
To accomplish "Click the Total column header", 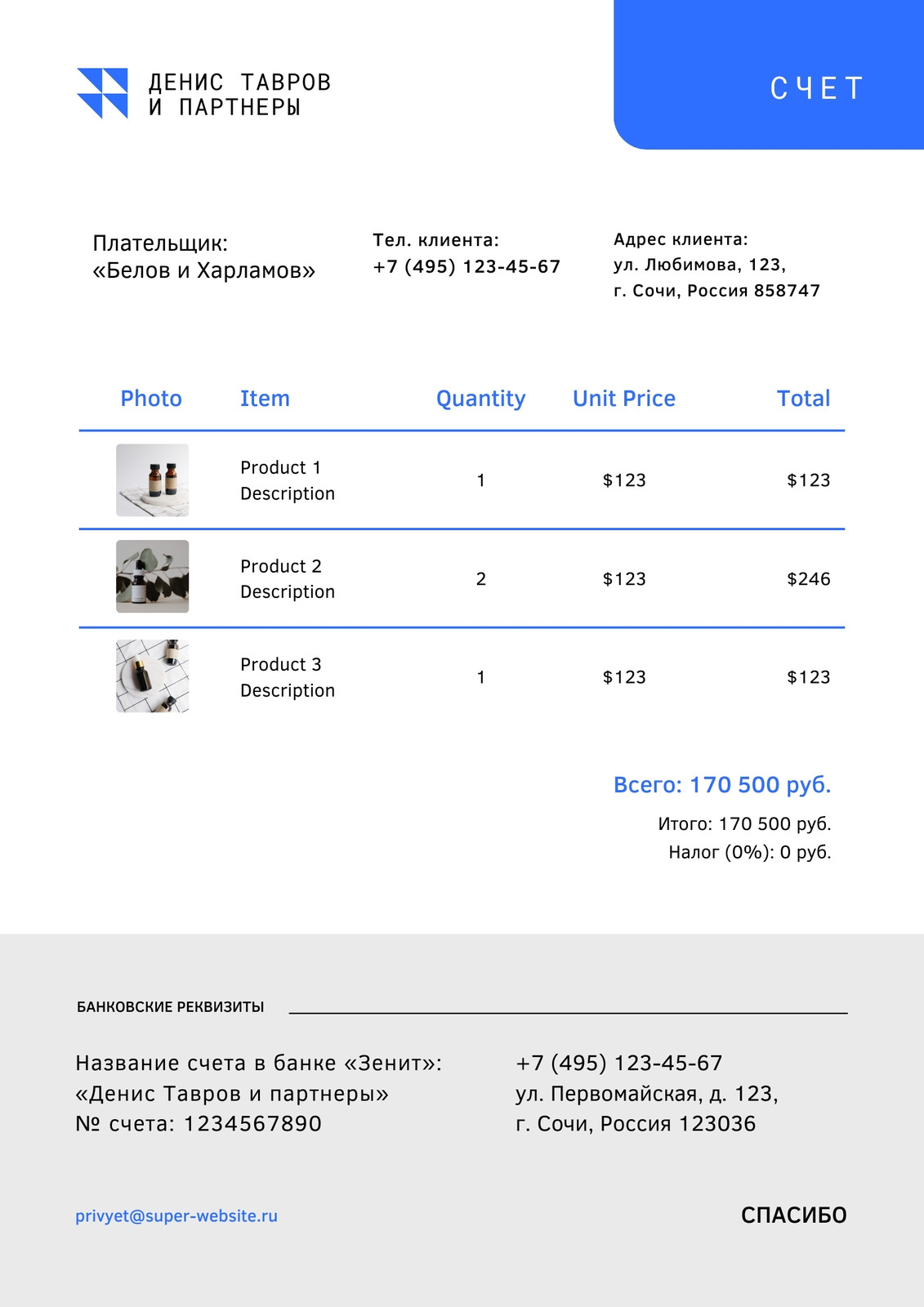I will [x=803, y=399].
